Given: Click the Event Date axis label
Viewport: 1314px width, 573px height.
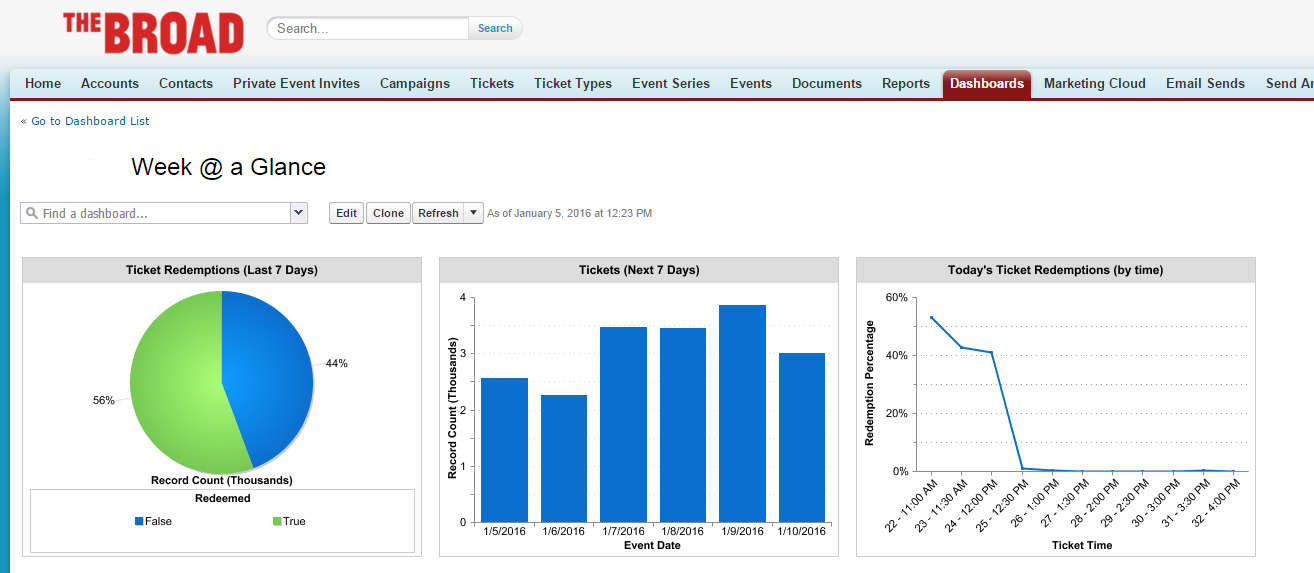Looking at the screenshot, I should (x=654, y=545).
